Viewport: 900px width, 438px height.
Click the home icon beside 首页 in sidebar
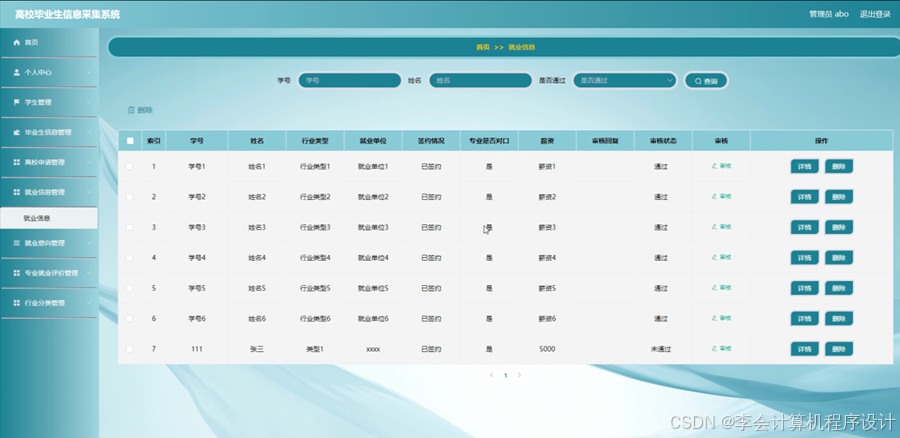(x=16, y=42)
